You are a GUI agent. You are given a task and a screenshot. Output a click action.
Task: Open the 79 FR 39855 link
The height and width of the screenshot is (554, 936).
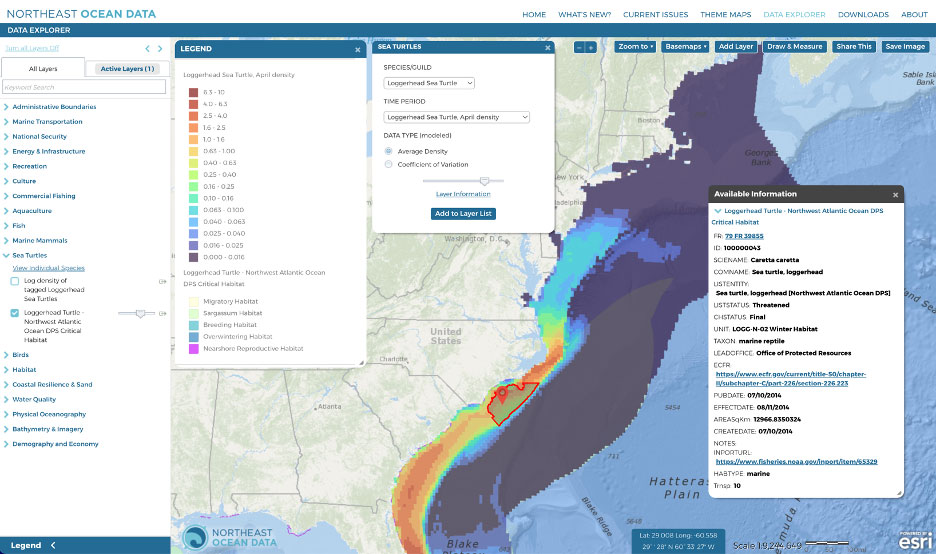tap(744, 236)
